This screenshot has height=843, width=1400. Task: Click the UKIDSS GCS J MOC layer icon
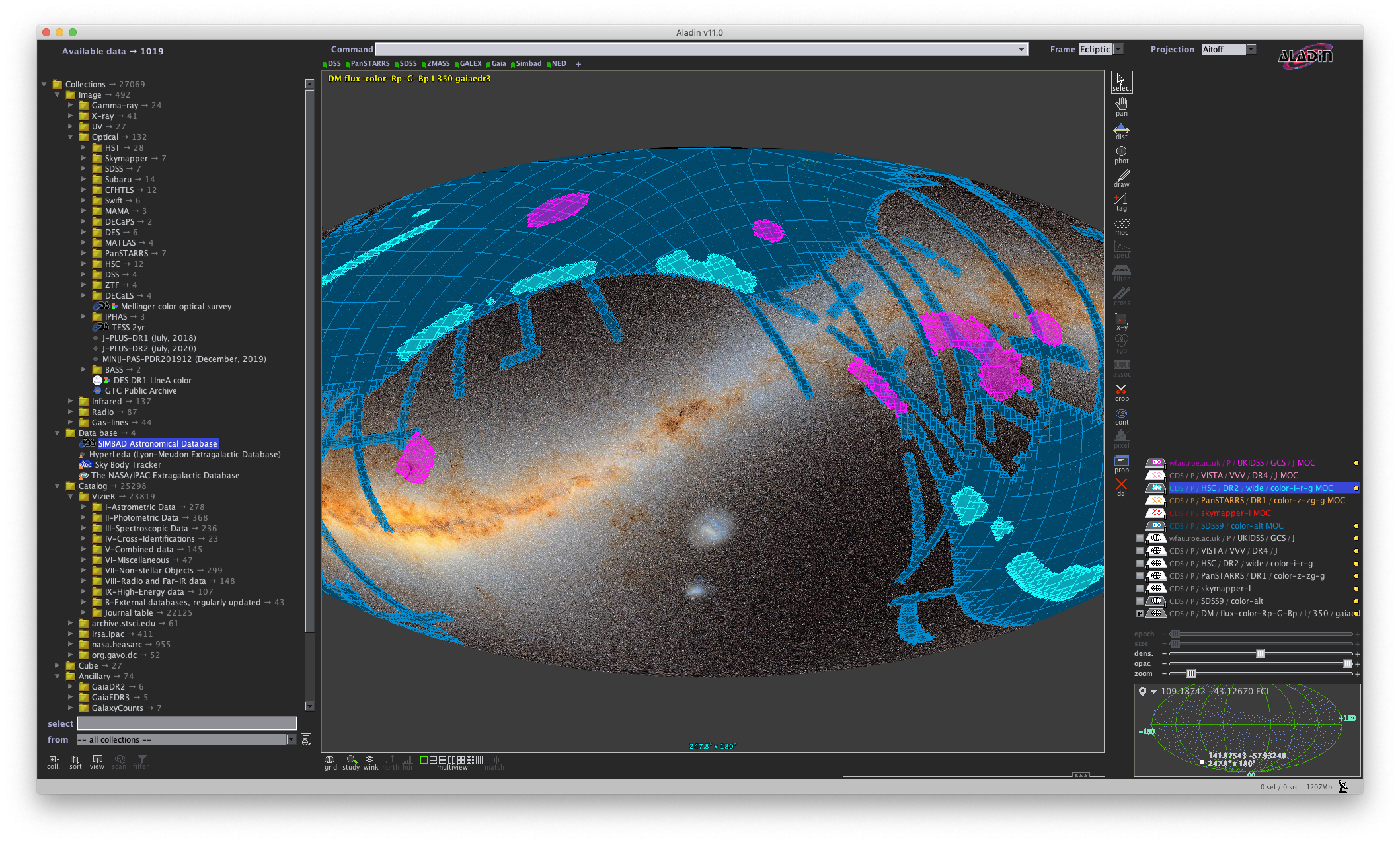pyautogui.click(x=1155, y=463)
